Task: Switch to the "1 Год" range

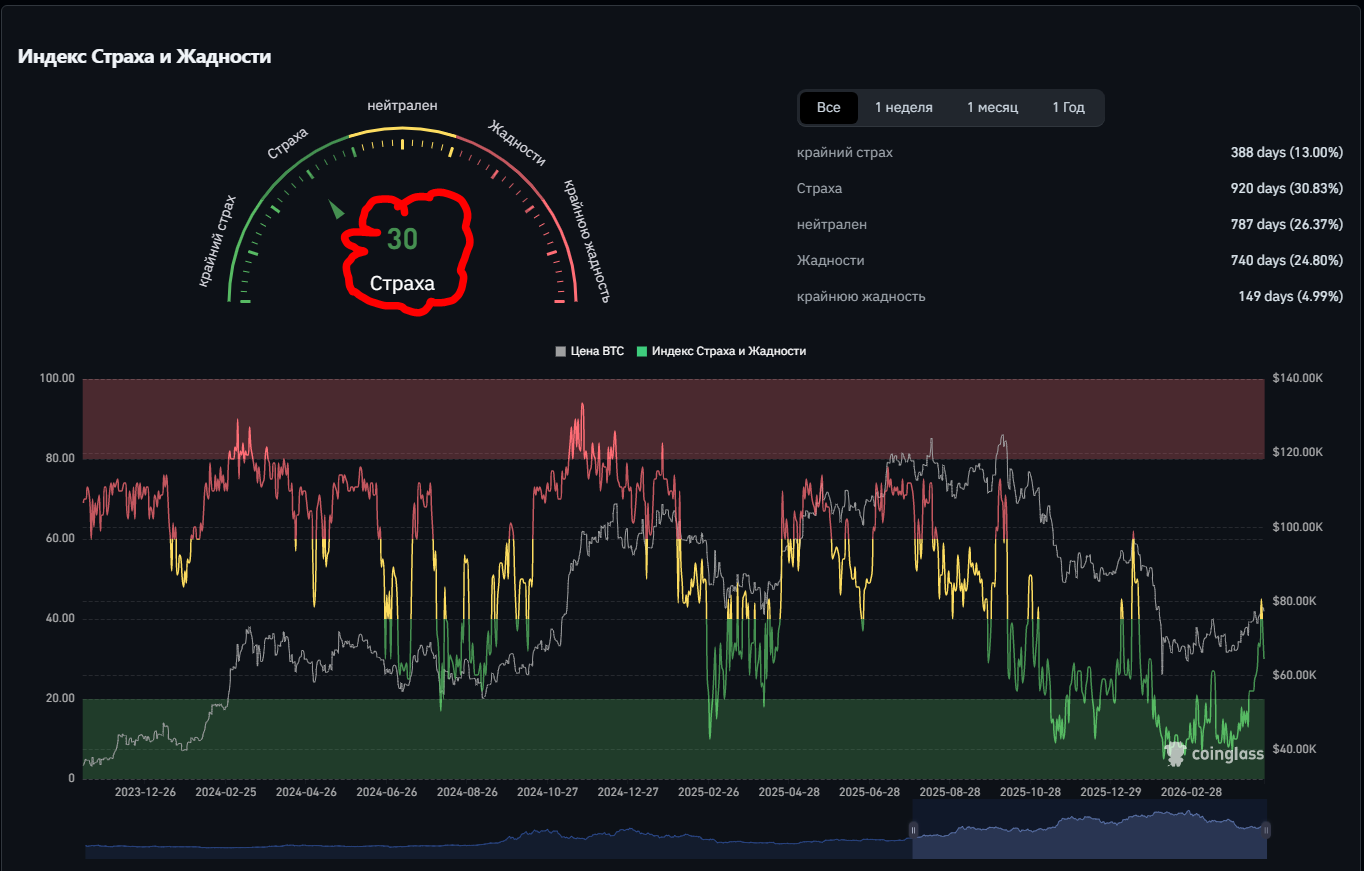Action: pos(1068,108)
